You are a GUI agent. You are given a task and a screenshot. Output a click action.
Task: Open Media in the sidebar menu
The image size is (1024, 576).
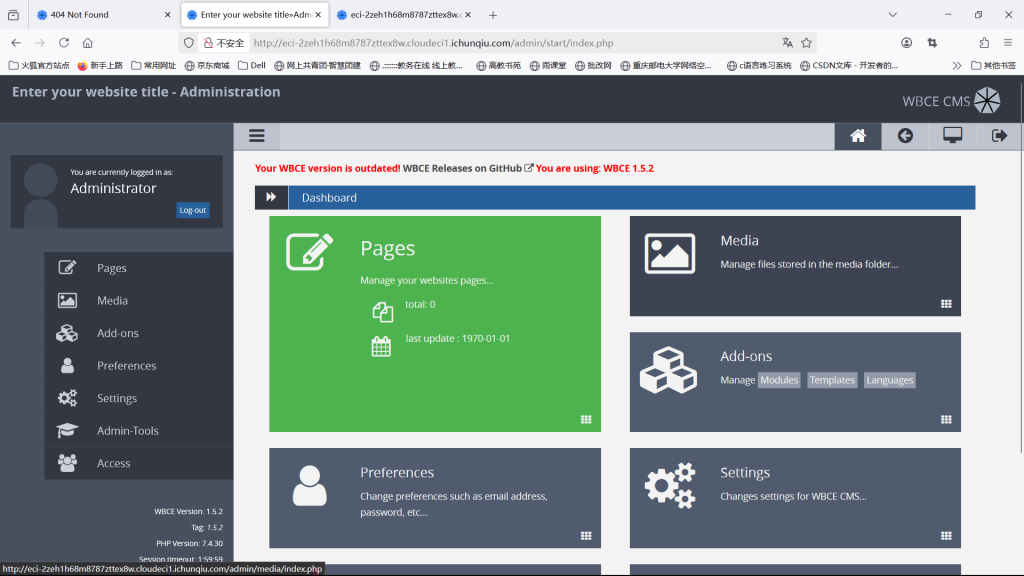[138, 300]
